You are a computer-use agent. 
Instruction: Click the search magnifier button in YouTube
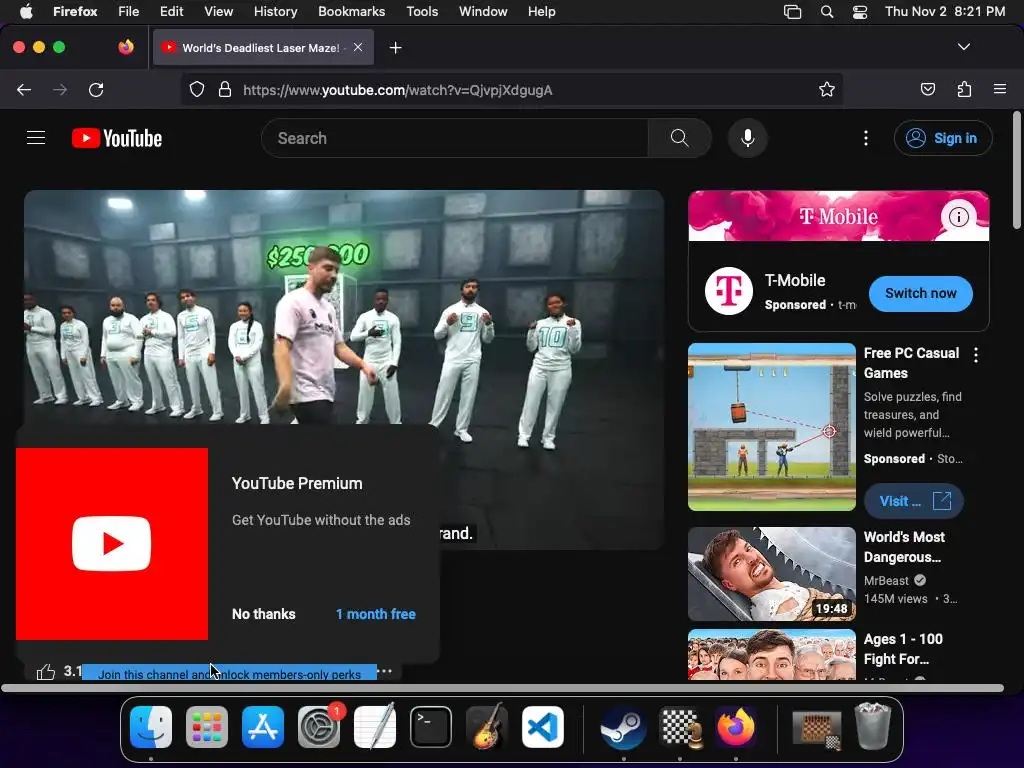[679, 138]
